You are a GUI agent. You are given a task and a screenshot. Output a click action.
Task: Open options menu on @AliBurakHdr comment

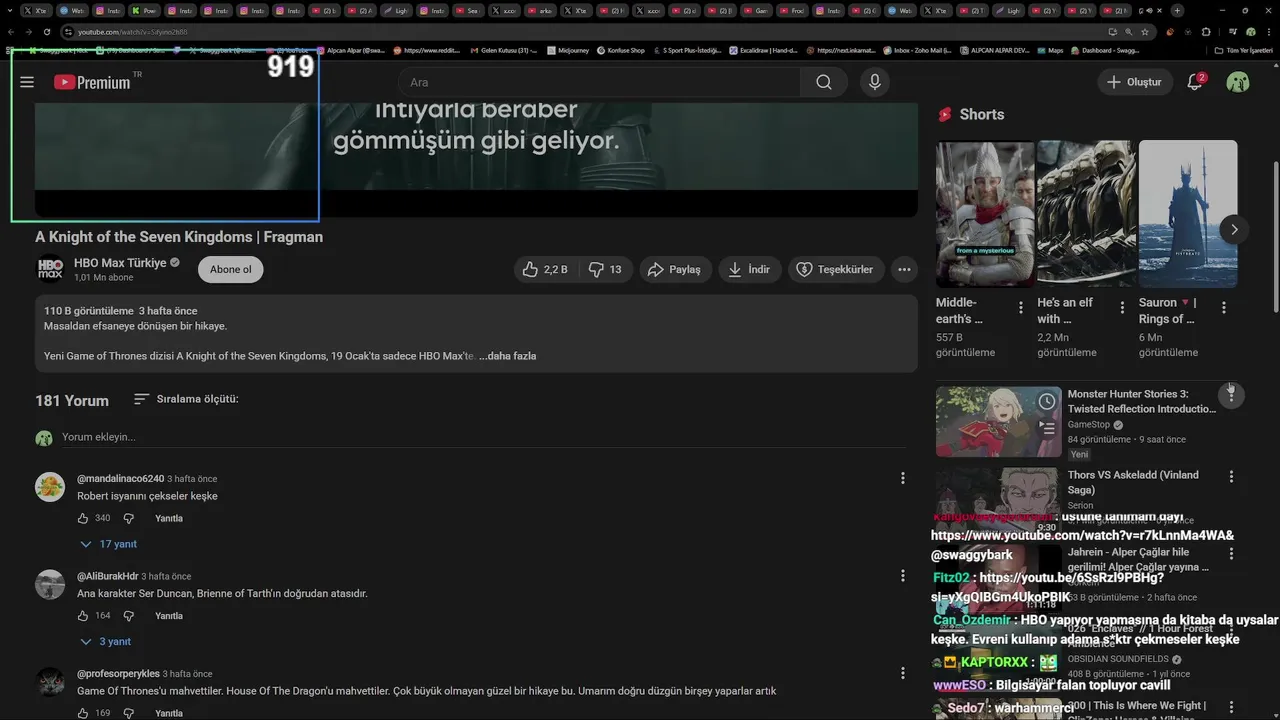pos(902,576)
